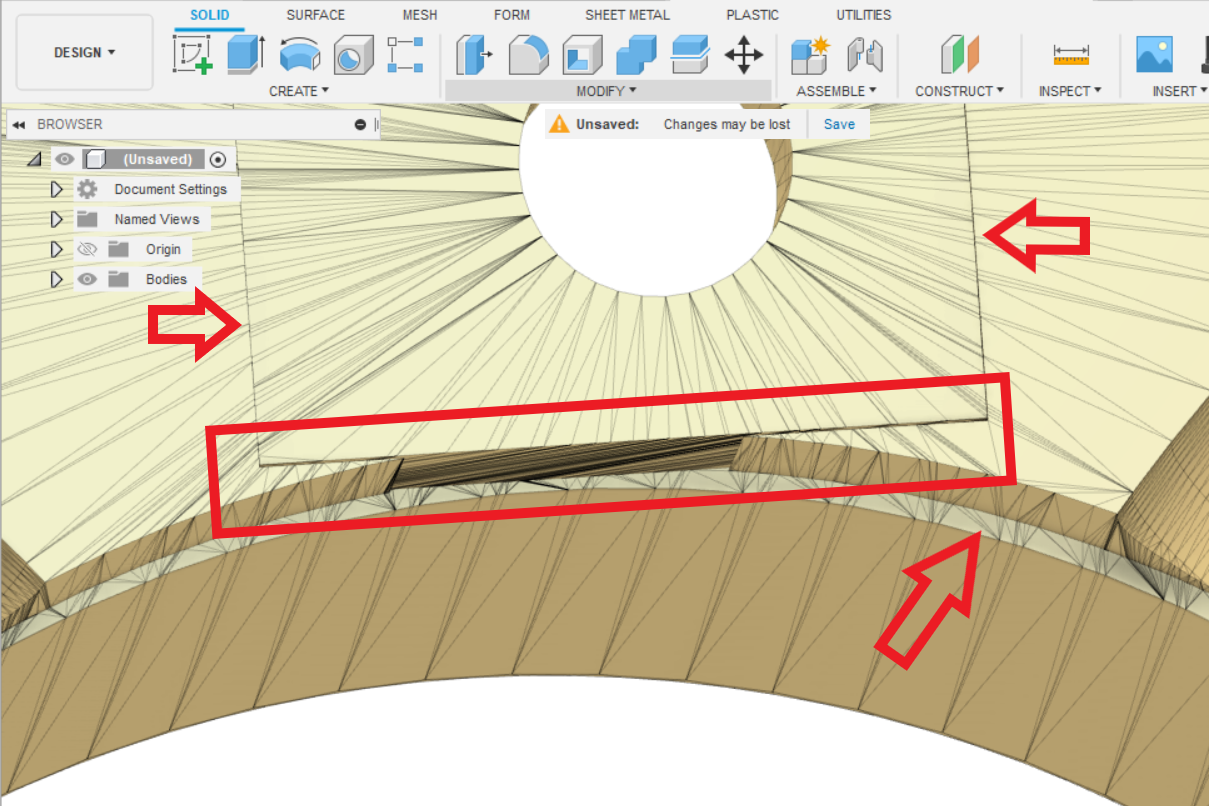Switch to the SURFACE tab
This screenshot has width=1209, height=806.
click(315, 15)
